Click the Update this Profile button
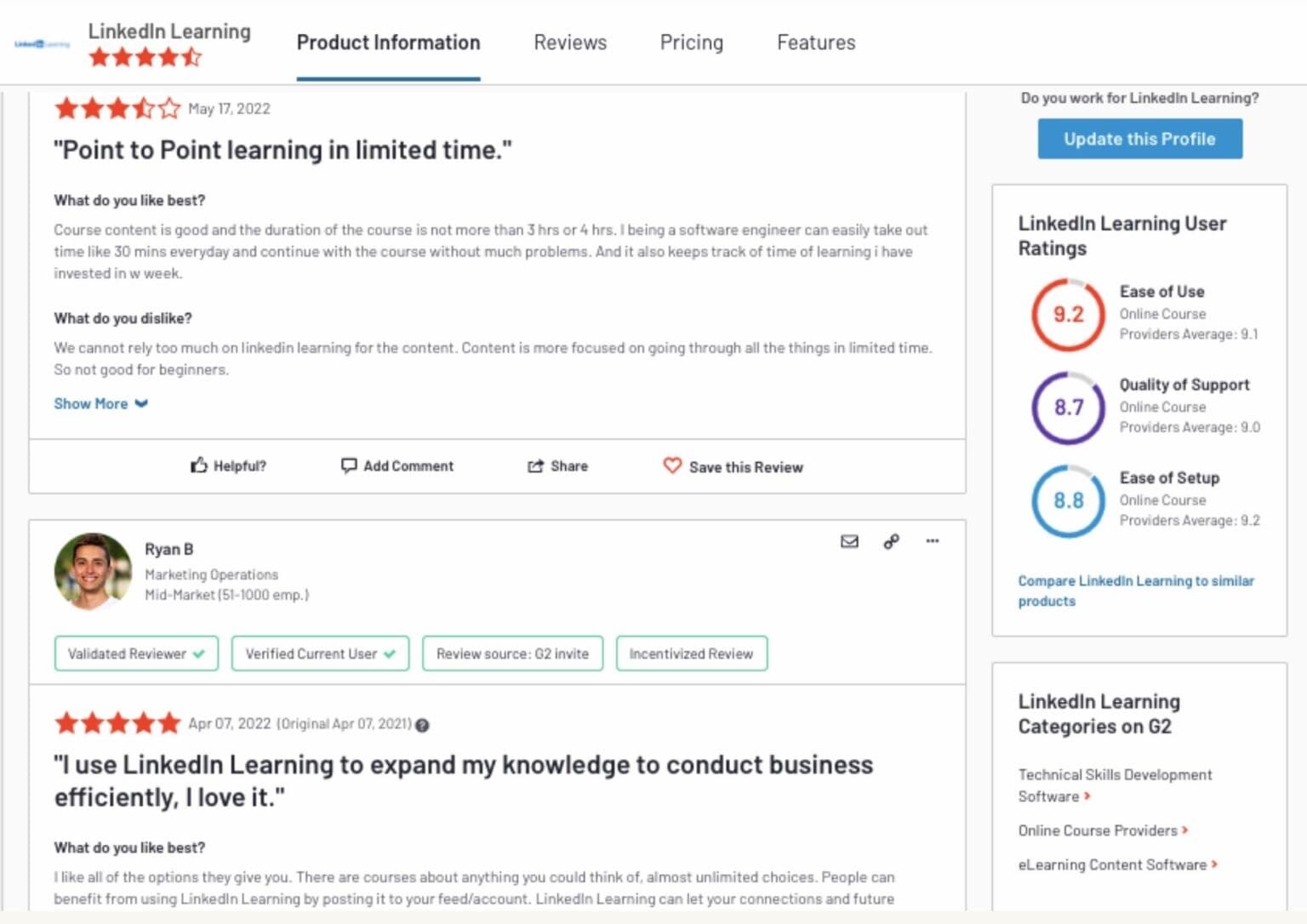Viewport: 1307px width, 924px height. [x=1139, y=139]
